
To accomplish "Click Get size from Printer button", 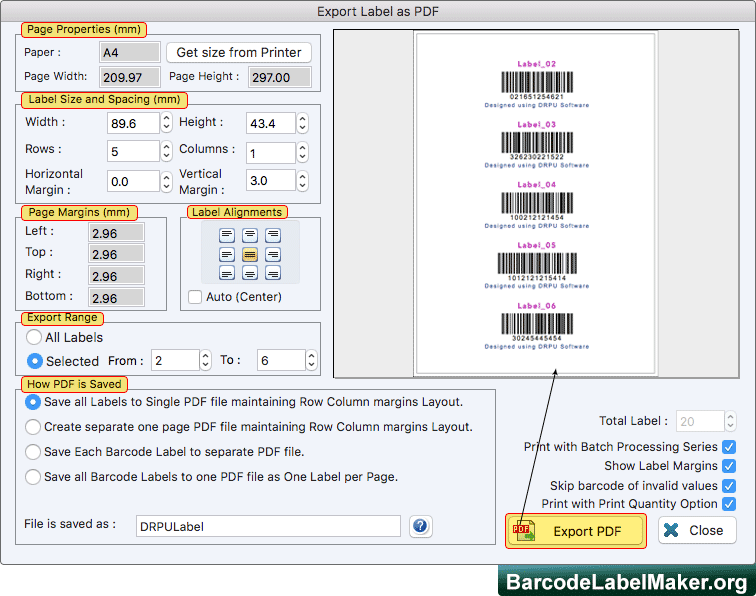I will (239, 52).
